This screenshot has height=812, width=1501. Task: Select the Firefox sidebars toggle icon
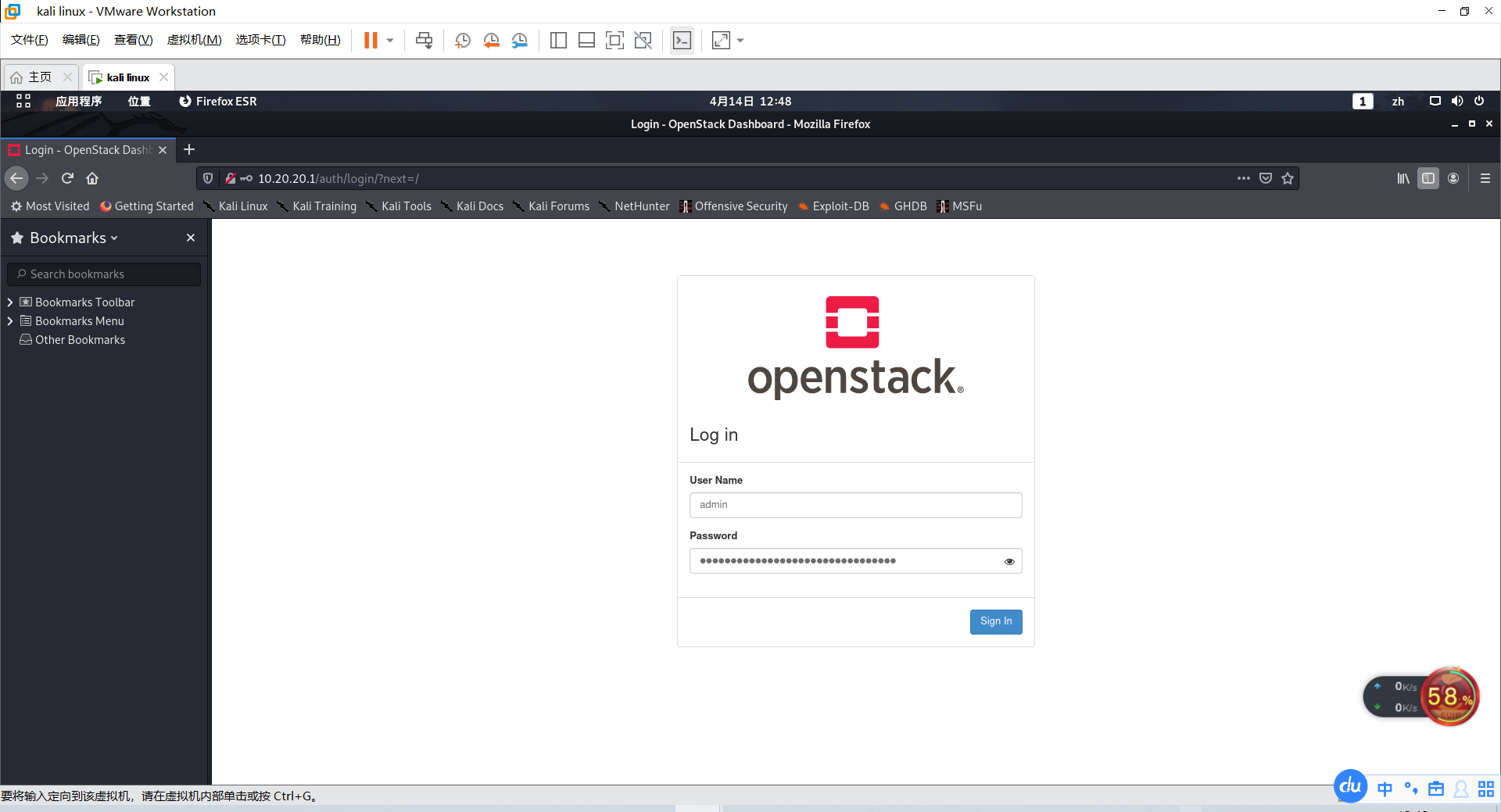1429,178
